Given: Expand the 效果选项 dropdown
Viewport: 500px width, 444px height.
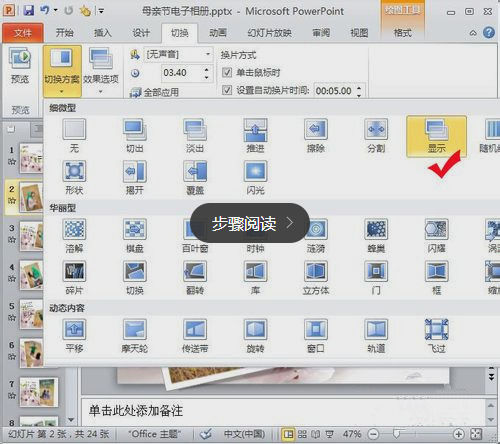Looking at the screenshot, I should click(101, 71).
